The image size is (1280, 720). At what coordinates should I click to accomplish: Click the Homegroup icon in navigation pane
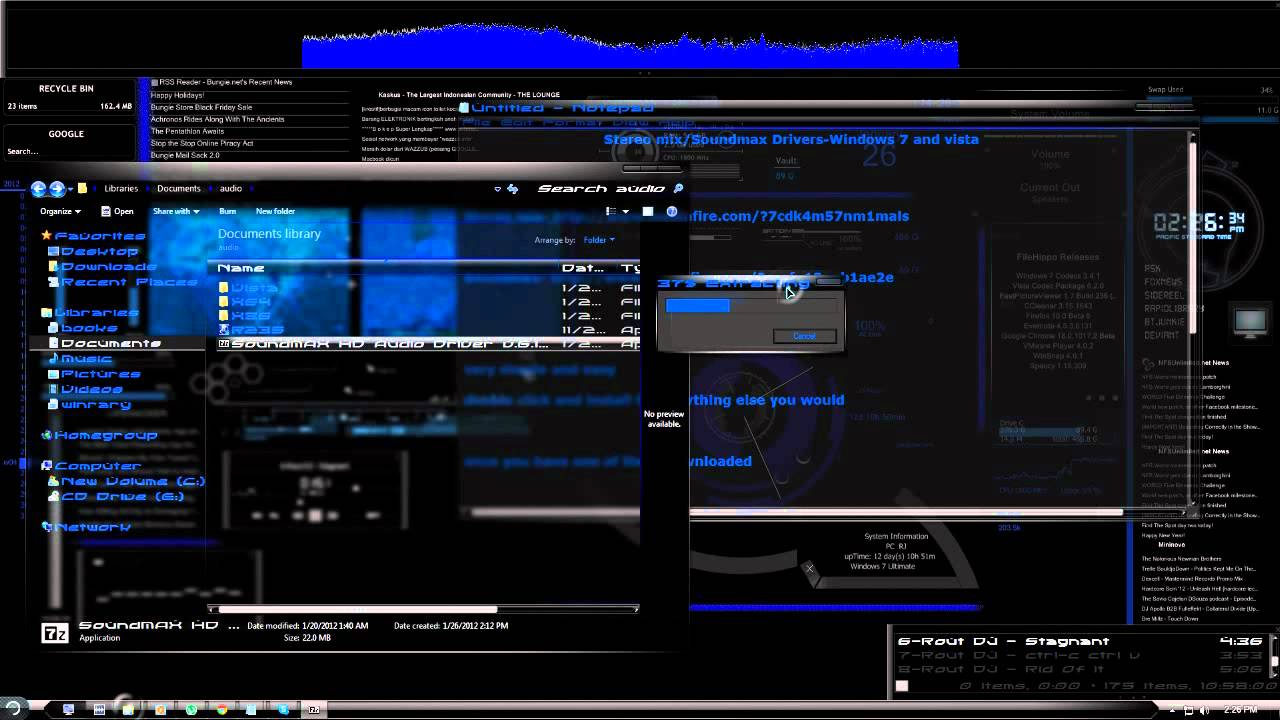pos(46,435)
